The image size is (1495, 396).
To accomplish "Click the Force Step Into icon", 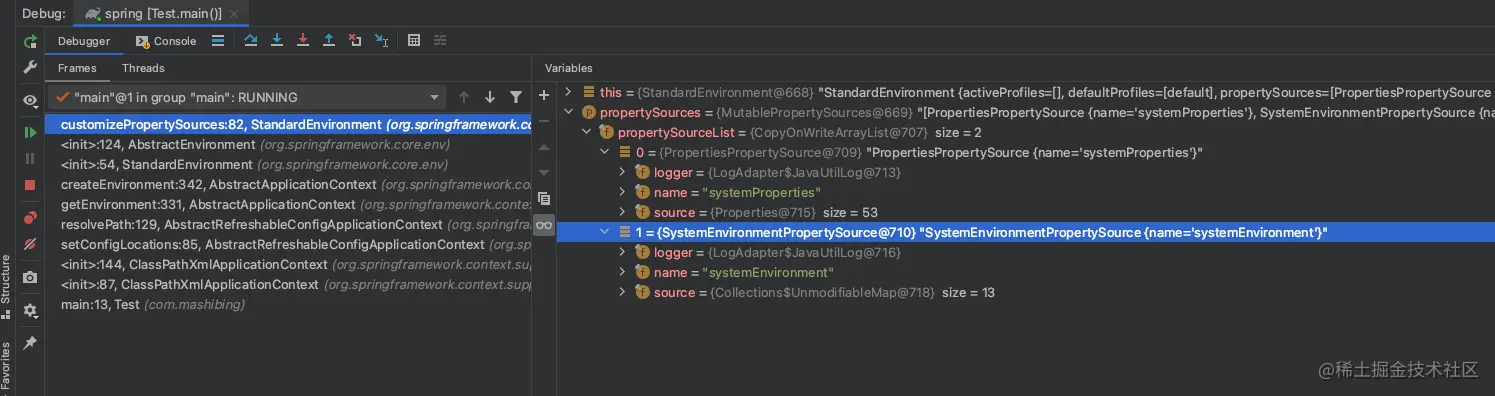I will click(303, 41).
